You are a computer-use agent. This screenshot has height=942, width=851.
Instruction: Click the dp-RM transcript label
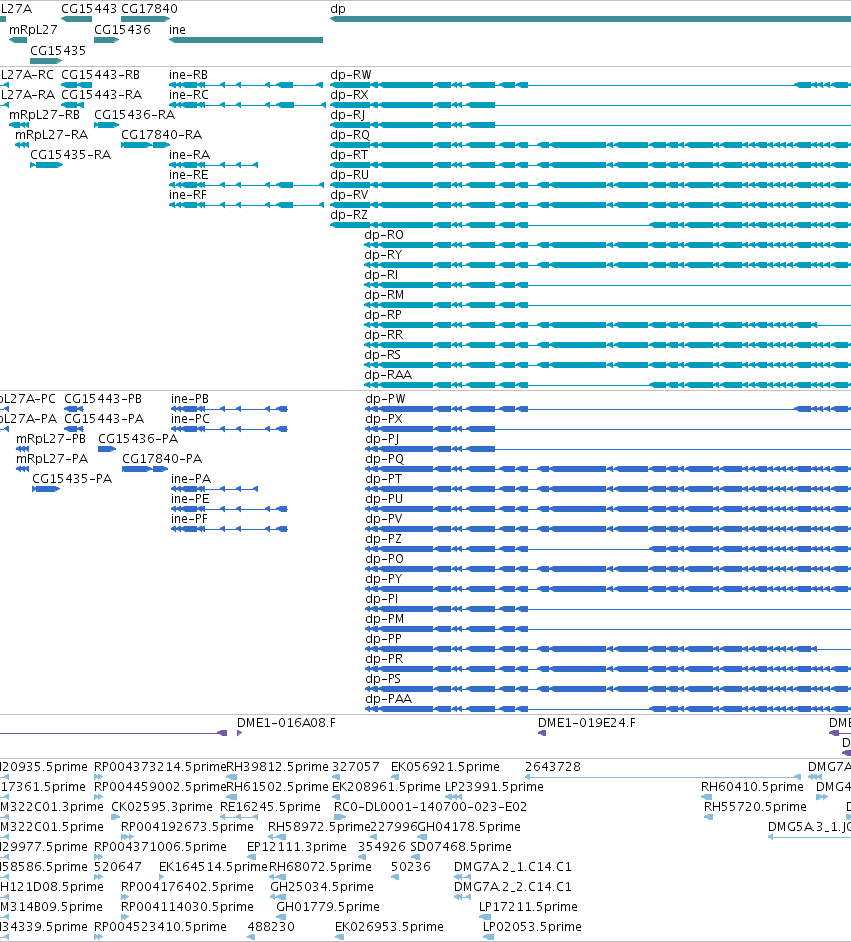pos(384,294)
